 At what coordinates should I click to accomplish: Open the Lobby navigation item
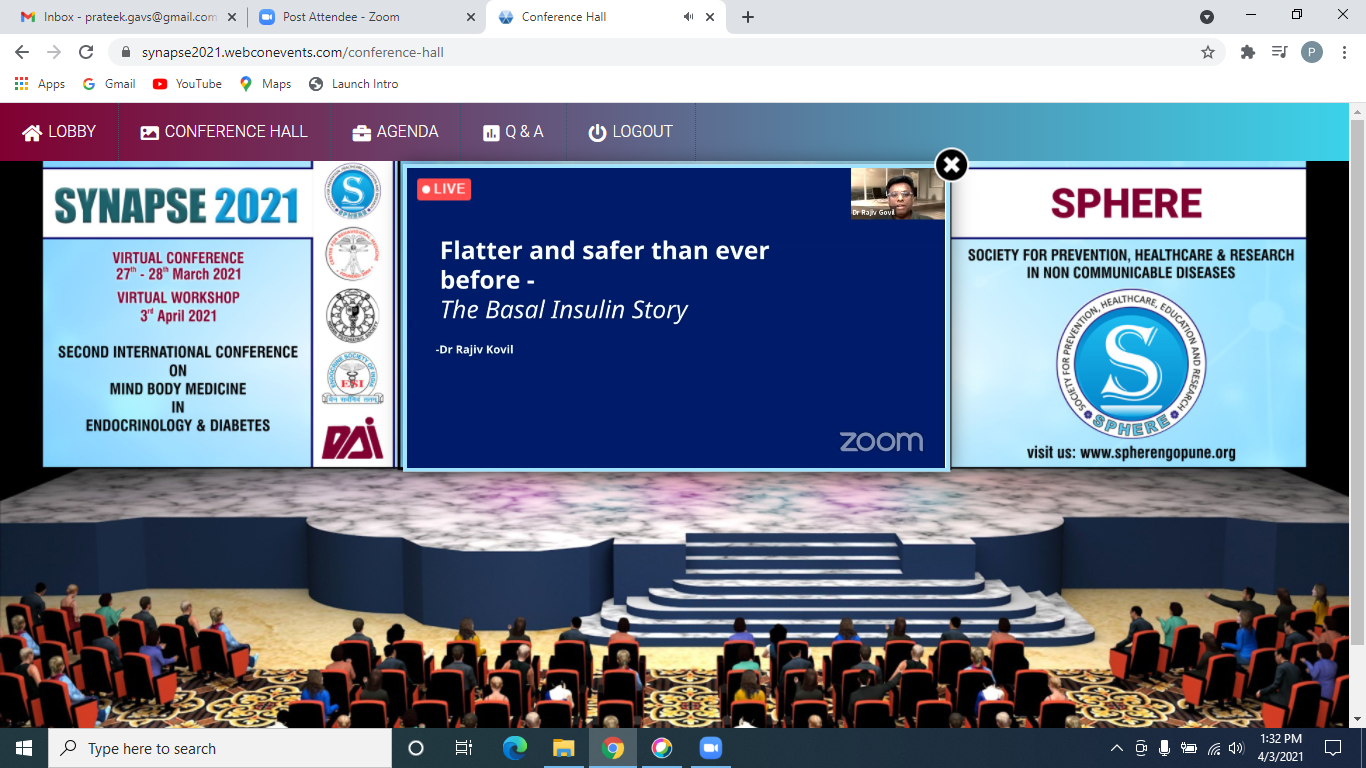click(x=59, y=132)
